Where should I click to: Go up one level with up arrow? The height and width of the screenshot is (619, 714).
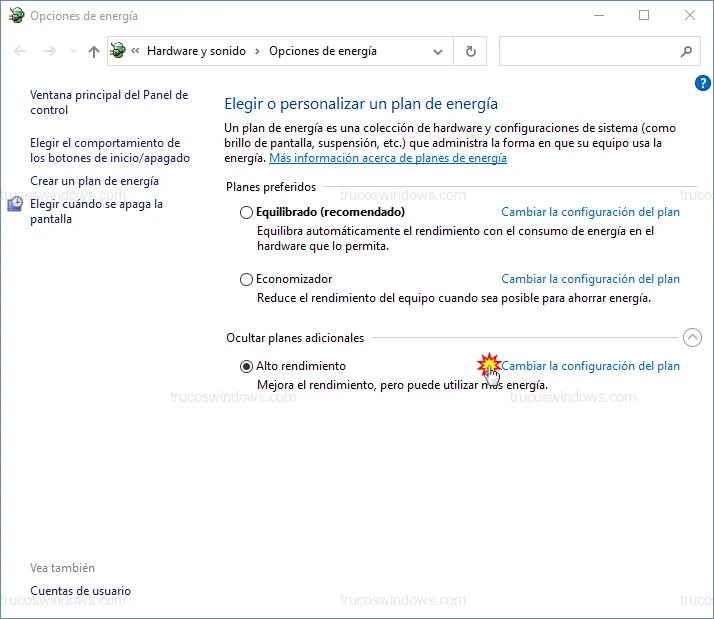pos(93,51)
